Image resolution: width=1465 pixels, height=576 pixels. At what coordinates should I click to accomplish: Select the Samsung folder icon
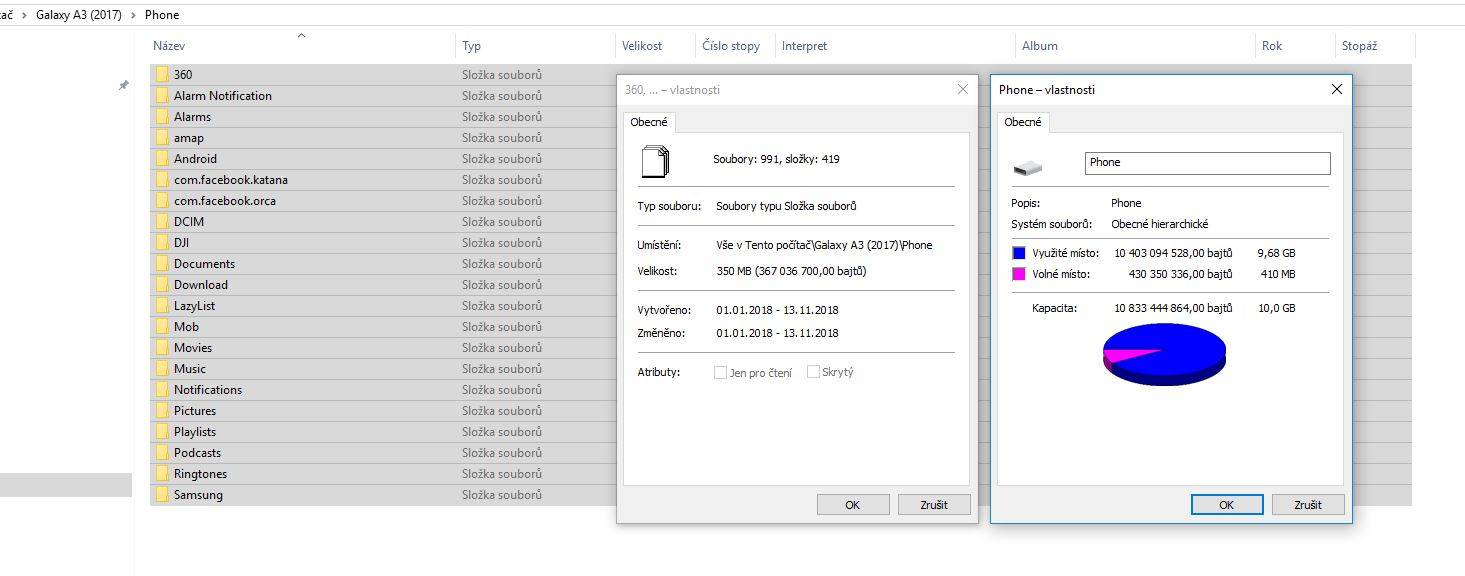point(161,495)
